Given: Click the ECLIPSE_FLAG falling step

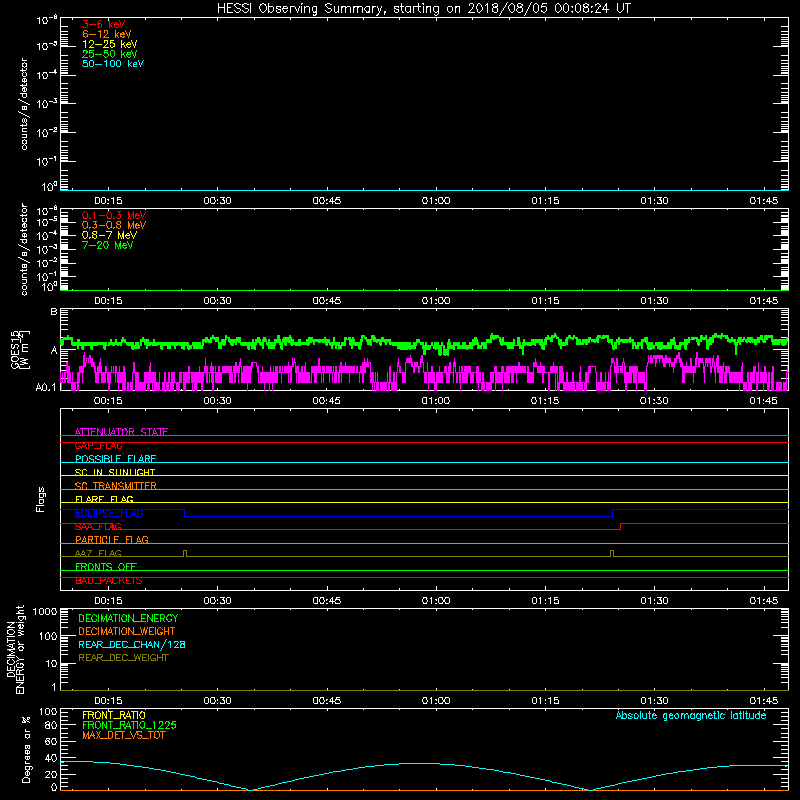Looking at the screenshot, I should [x=185, y=513].
